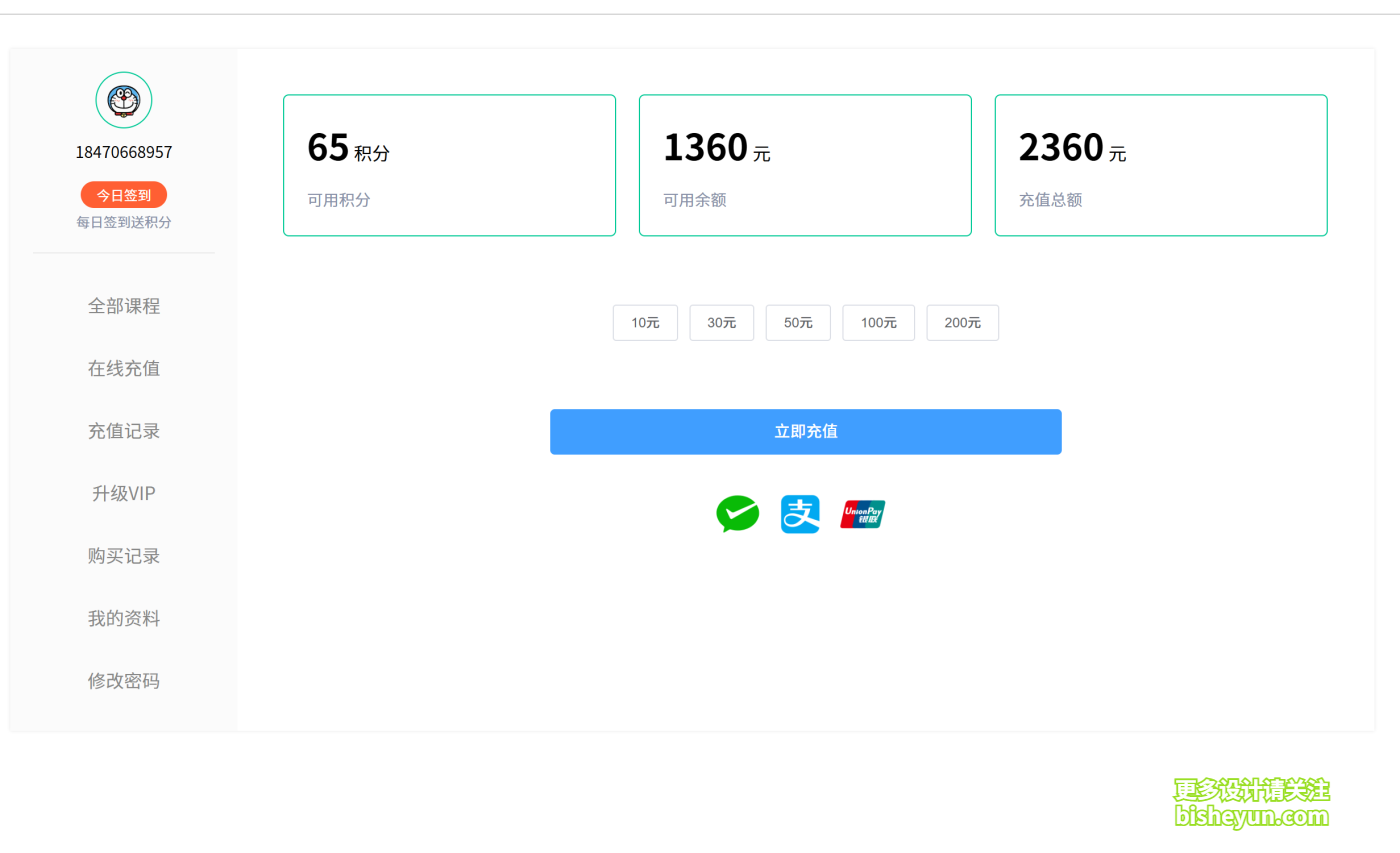Visit the bisheyun.com watermark link
Image resolution: width=1400 pixels, height=853 pixels.
(1251, 815)
